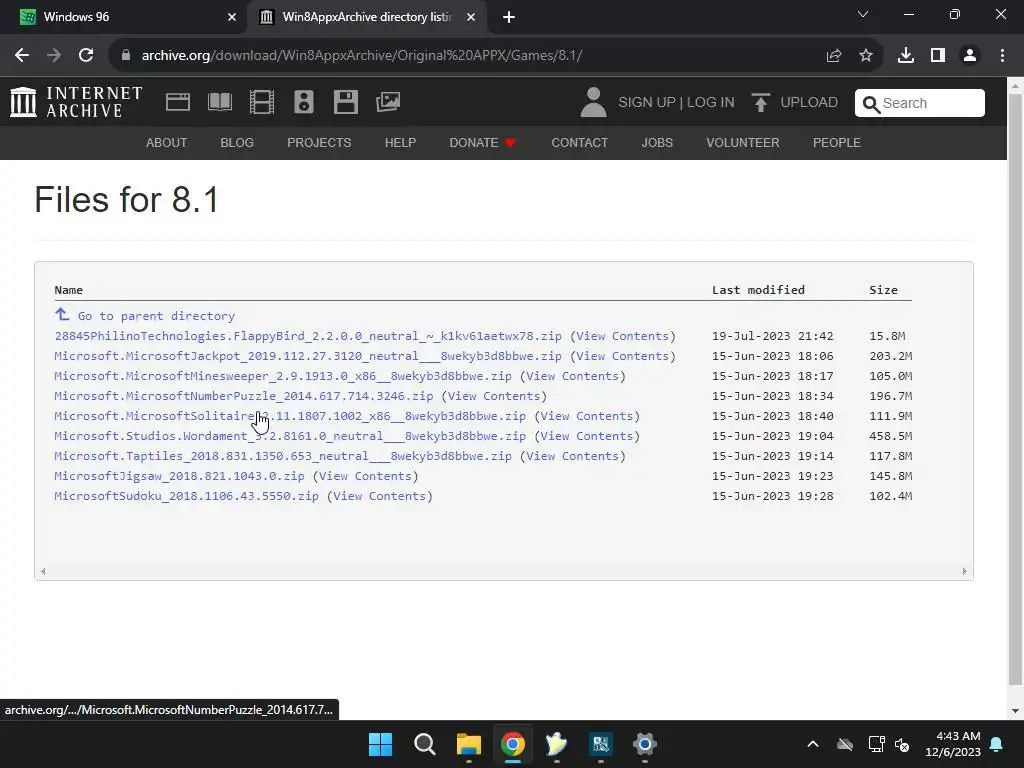The width and height of the screenshot is (1024, 768).
Task: Show hidden tray icons chevron
Action: pyautogui.click(x=812, y=744)
